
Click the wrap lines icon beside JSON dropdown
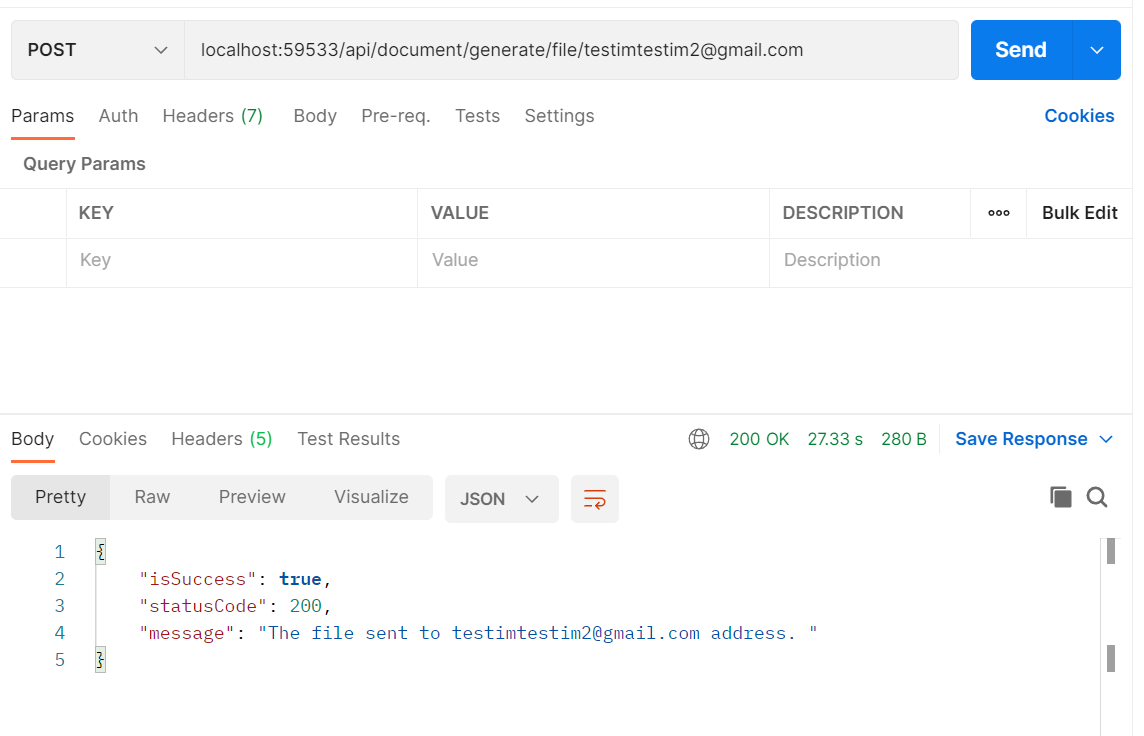[595, 497]
